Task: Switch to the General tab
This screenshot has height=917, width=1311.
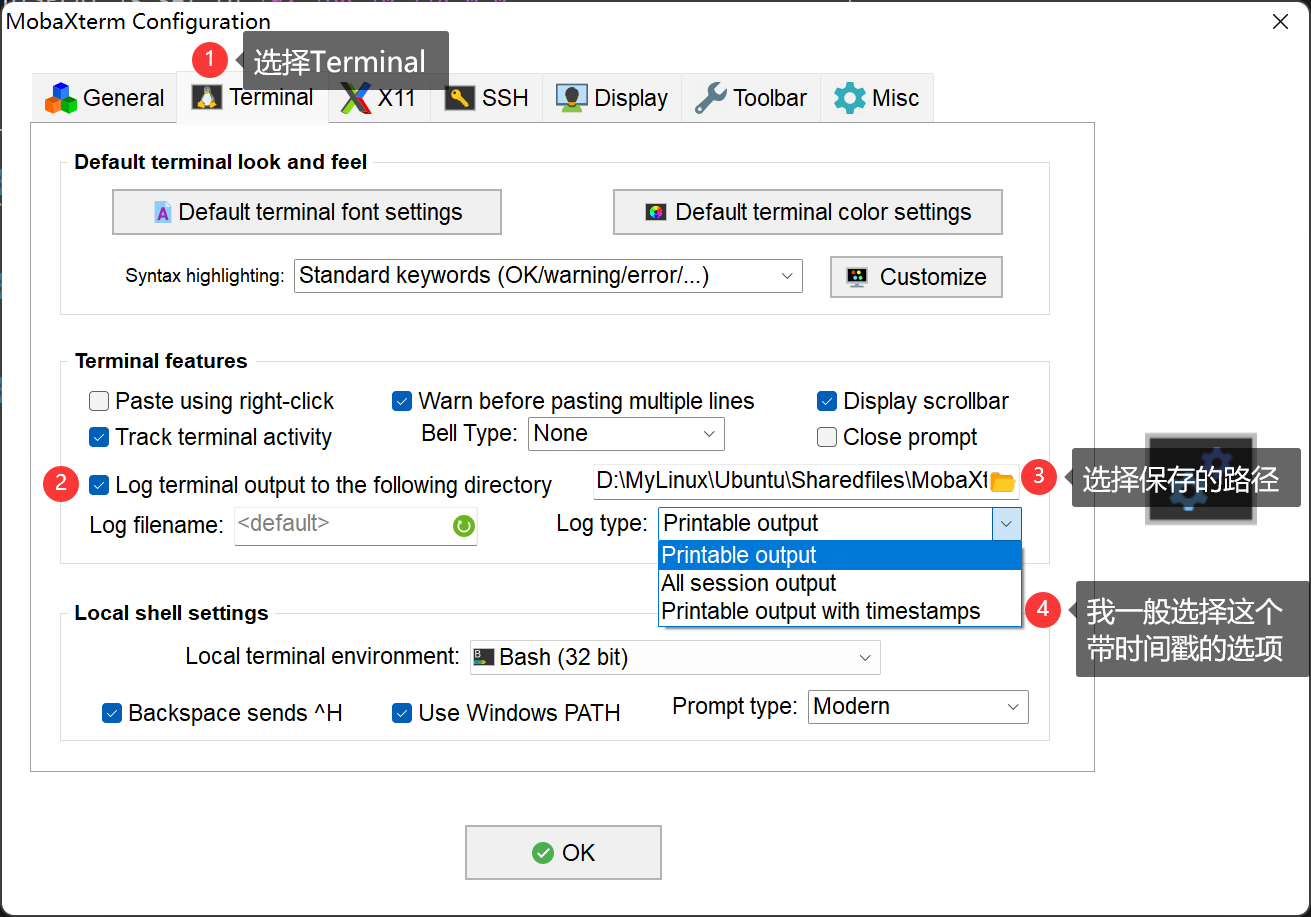Action: click(x=105, y=98)
